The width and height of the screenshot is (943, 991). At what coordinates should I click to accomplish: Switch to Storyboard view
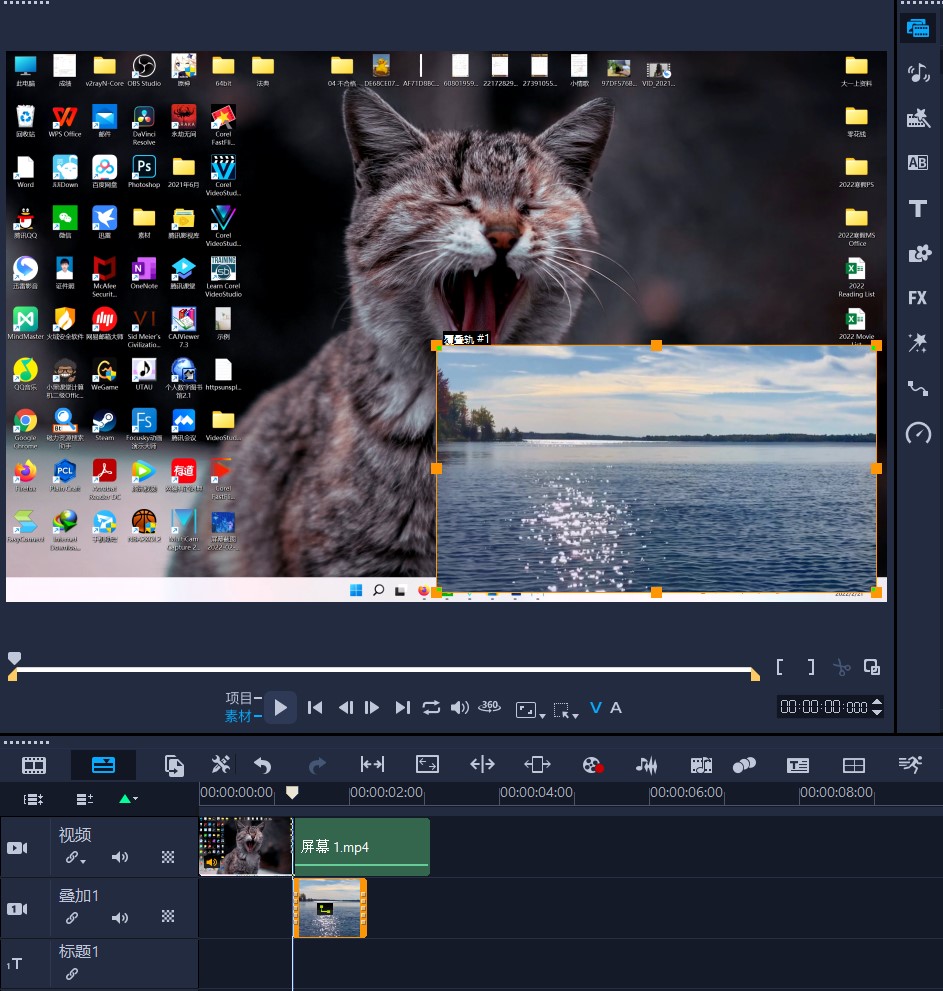click(34, 765)
